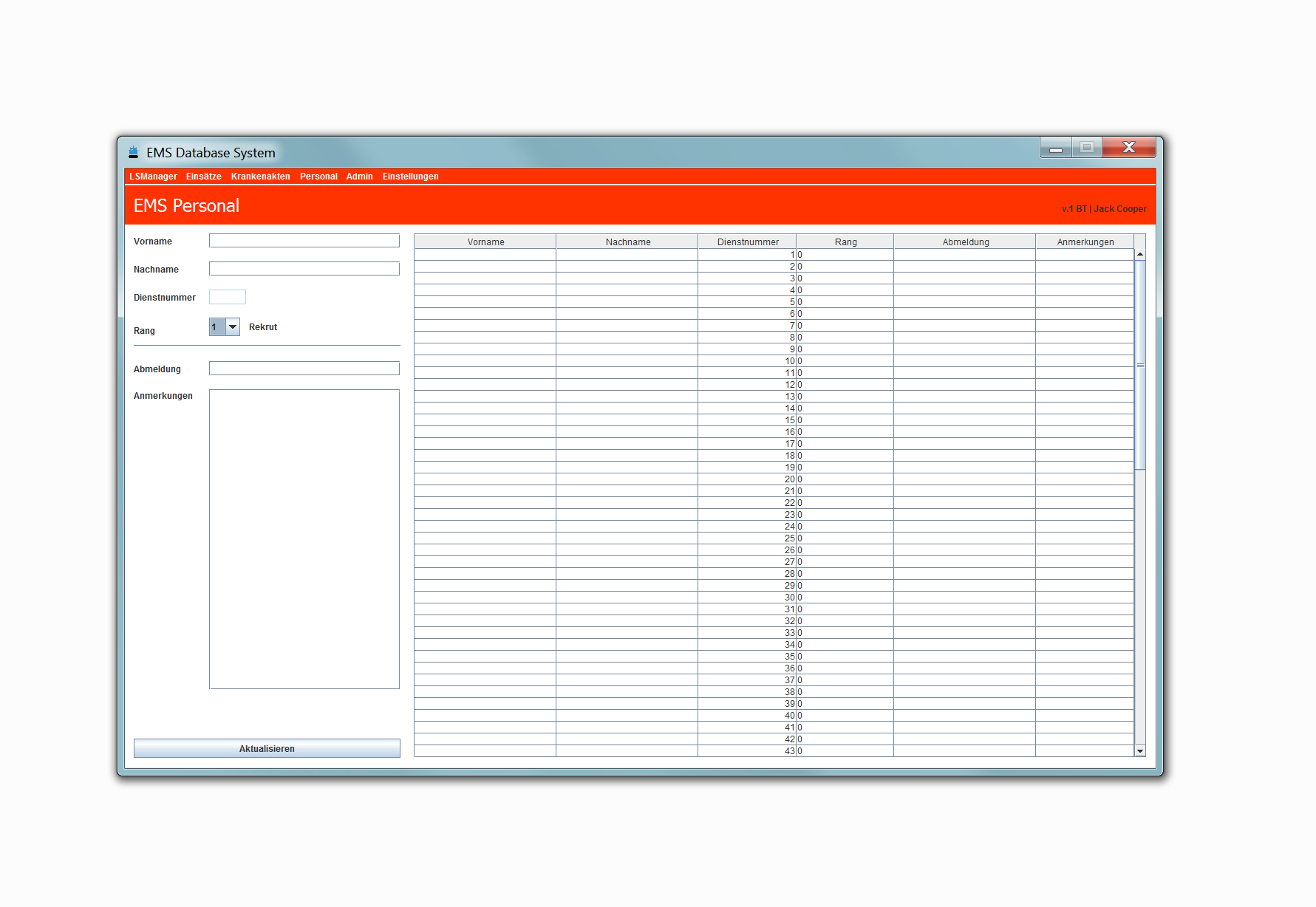
Task: Focus the Nachname input field
Action: pyautogui.click(x=304, y=269)
